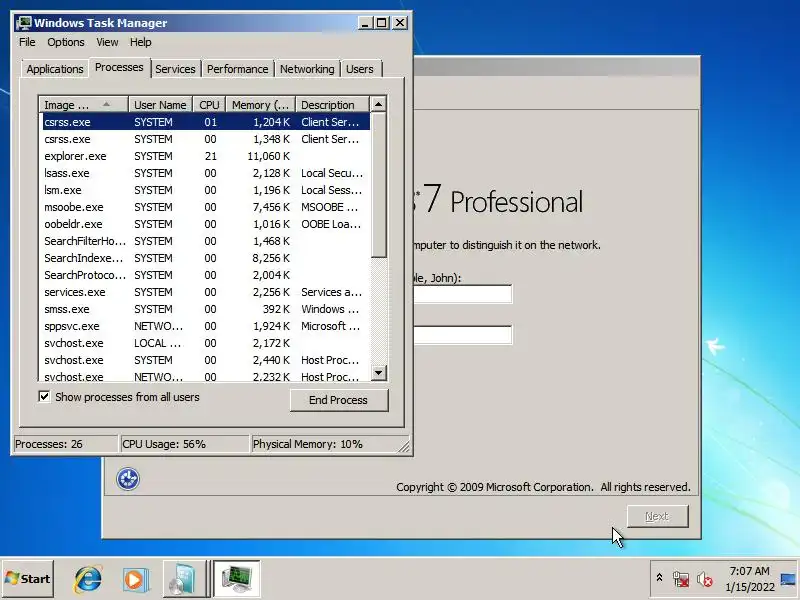800x600 pixels.
Task: Click the Ease of Access icon
Action: tap(128, 479)
